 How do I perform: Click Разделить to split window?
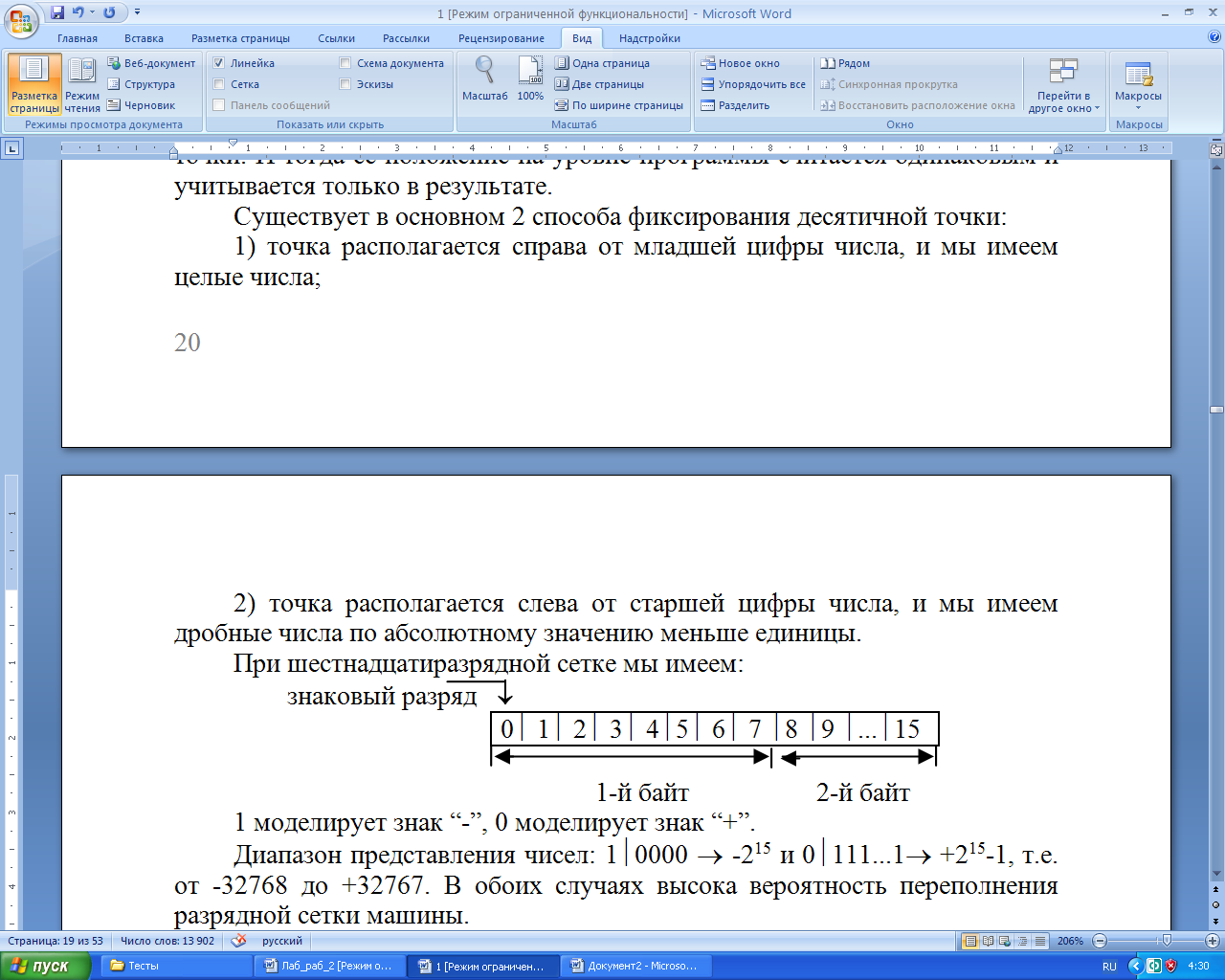tap(735, 105)
